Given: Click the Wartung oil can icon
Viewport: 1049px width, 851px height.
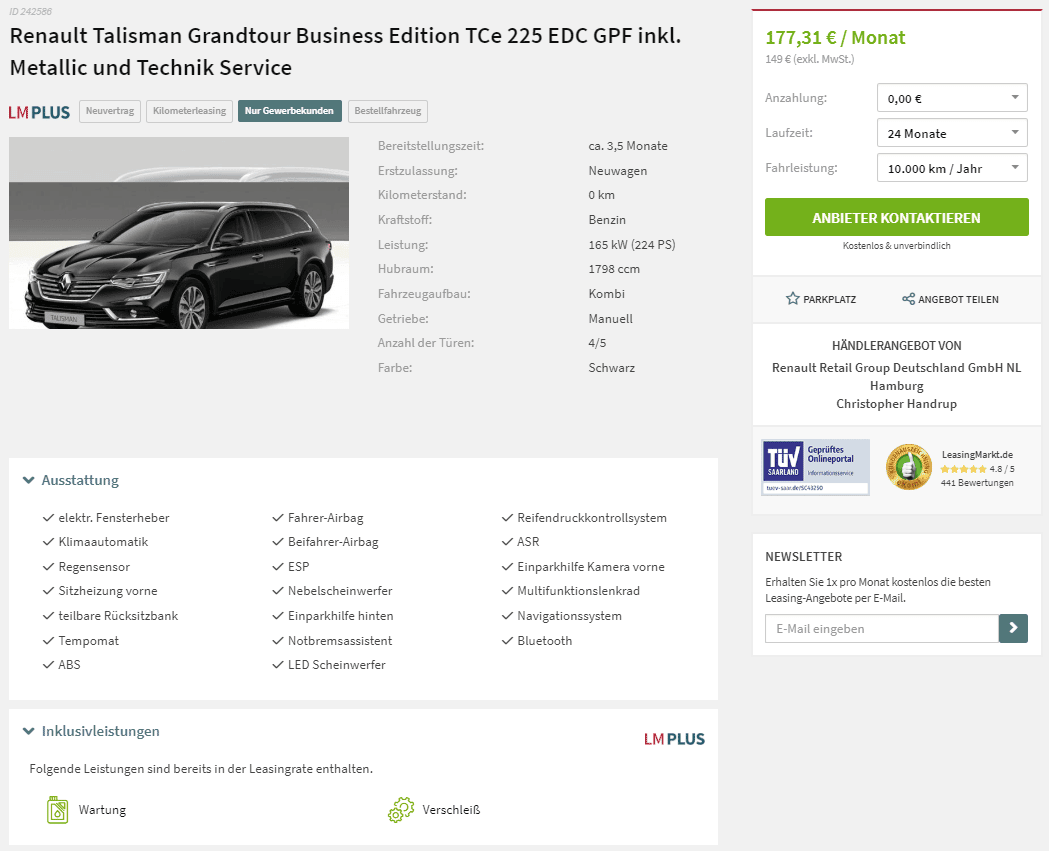Looking at the screenshot, I should [58, 810].
